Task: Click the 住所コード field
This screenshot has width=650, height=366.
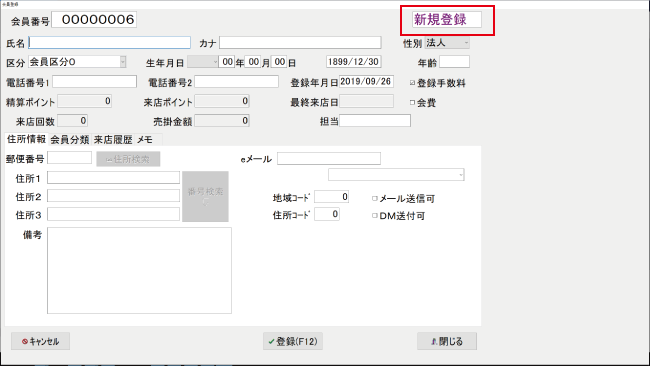Action: point(327,214)
